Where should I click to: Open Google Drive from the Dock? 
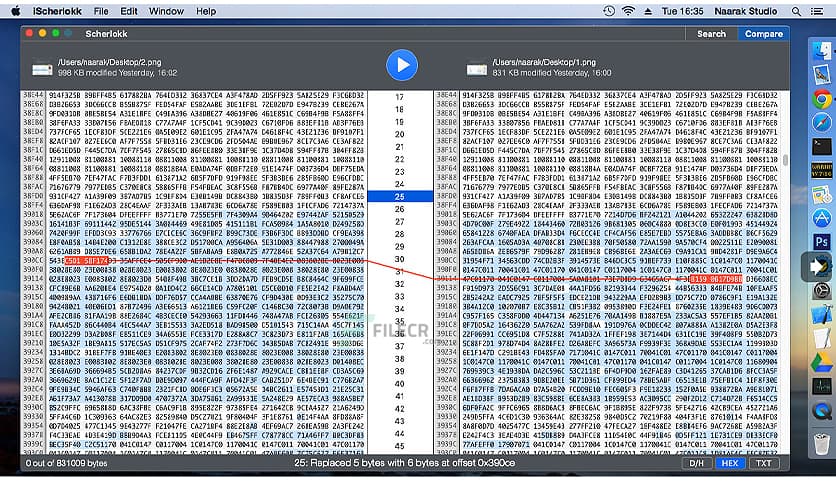pyautogui.click(x=822, y=362)
